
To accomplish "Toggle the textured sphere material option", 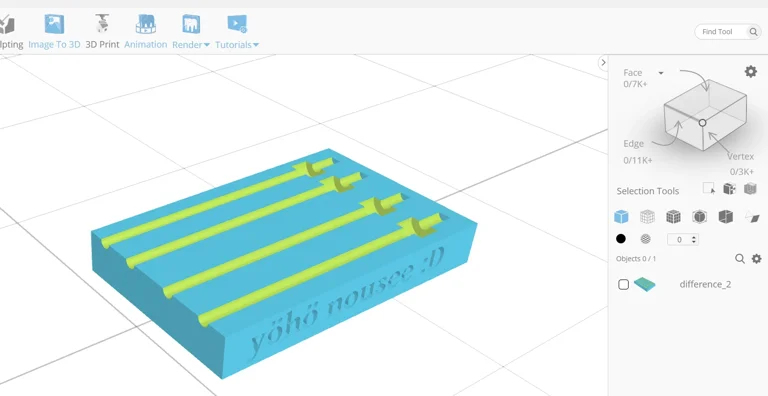I will coord(646,239).
